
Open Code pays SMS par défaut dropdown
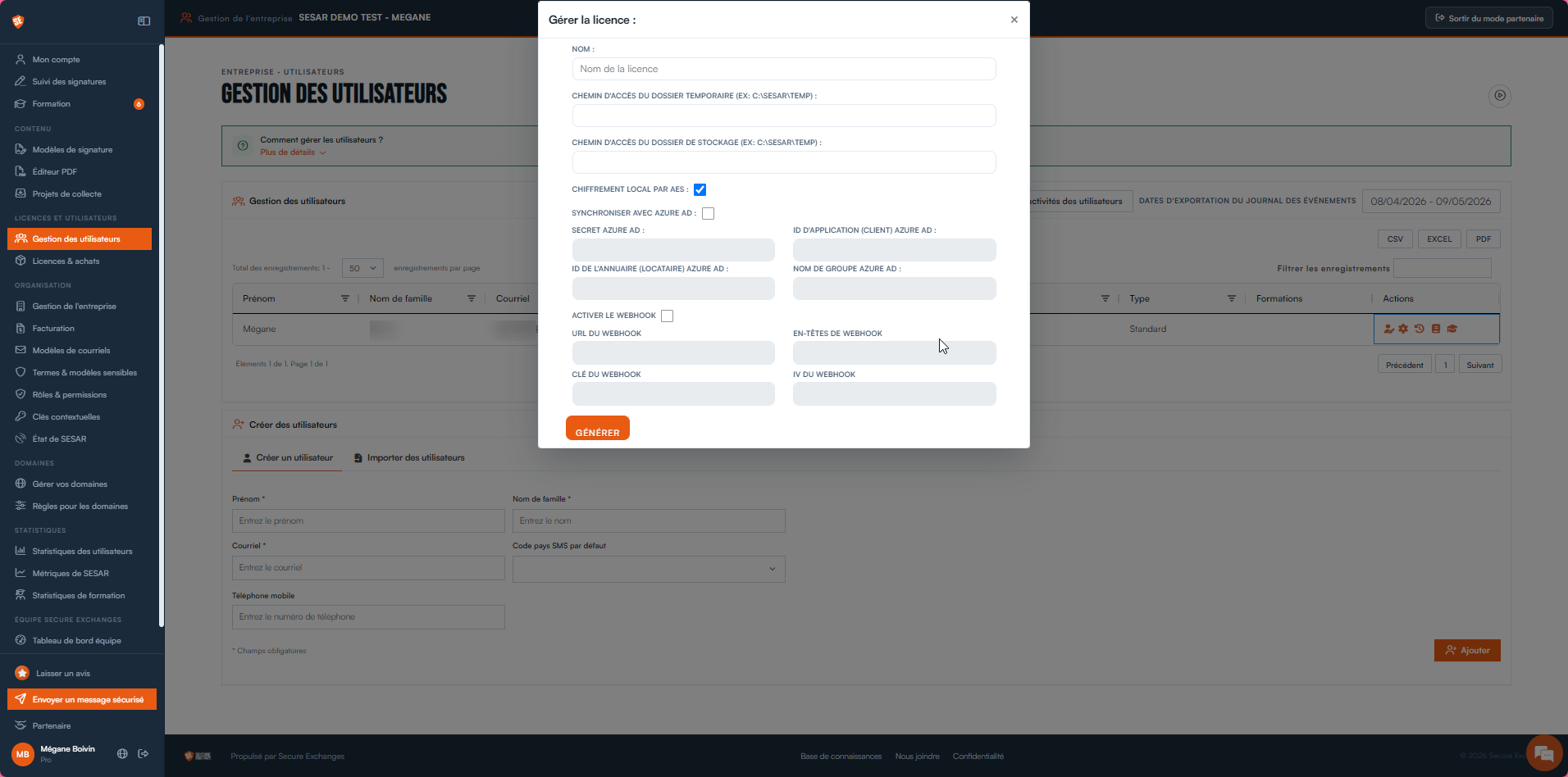(x=649, y=569)
